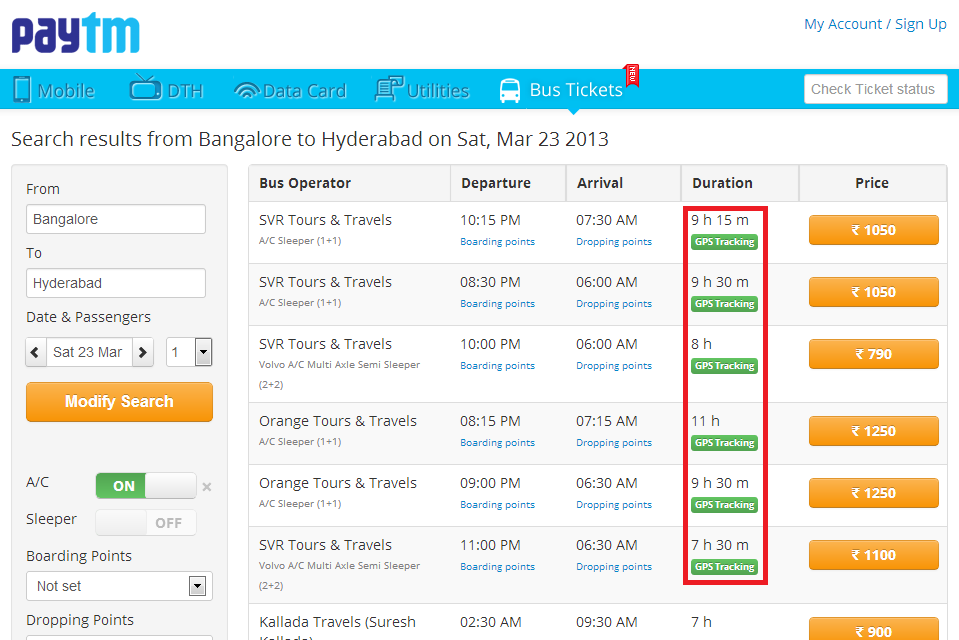Open My Account / Sign Up link
Viewport: 959px width, 640px height.
(875, 24)
